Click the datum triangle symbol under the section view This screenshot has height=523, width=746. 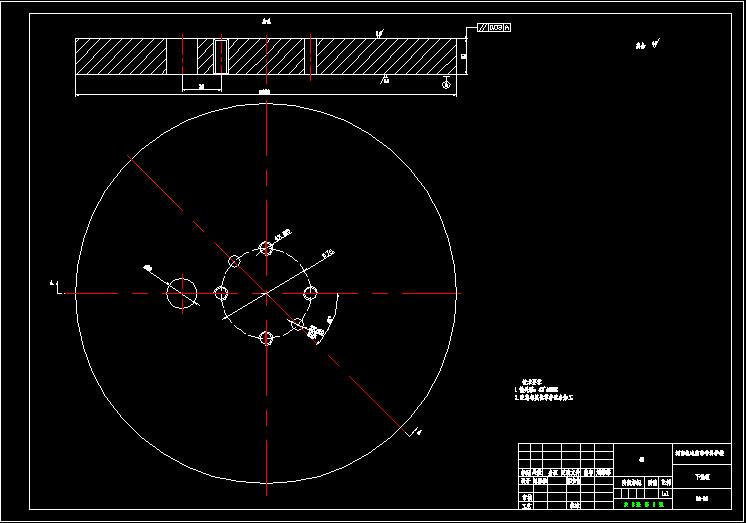[x=446, y=82]
